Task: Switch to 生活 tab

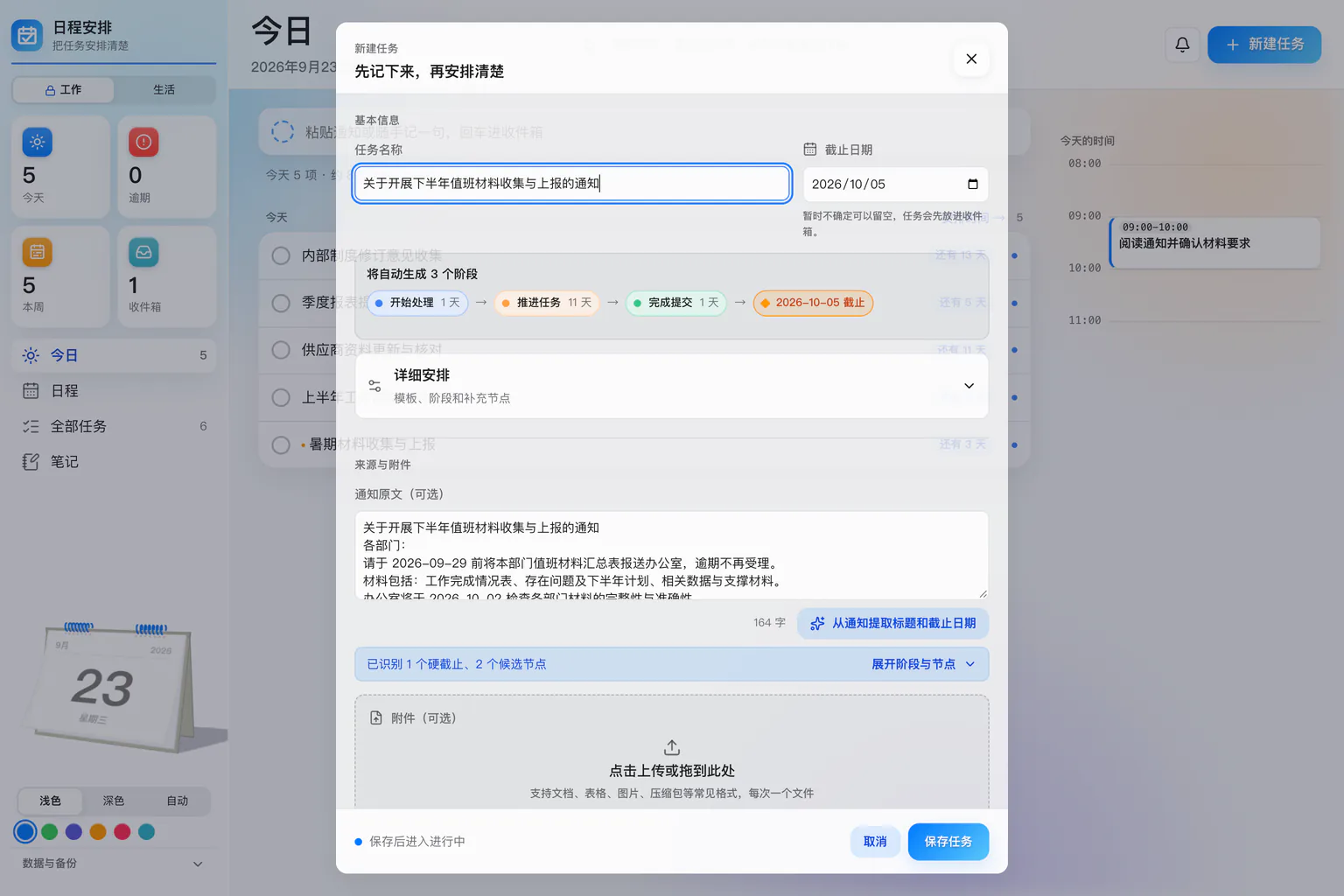Action: pyautogui.click(x=164, y=89)
